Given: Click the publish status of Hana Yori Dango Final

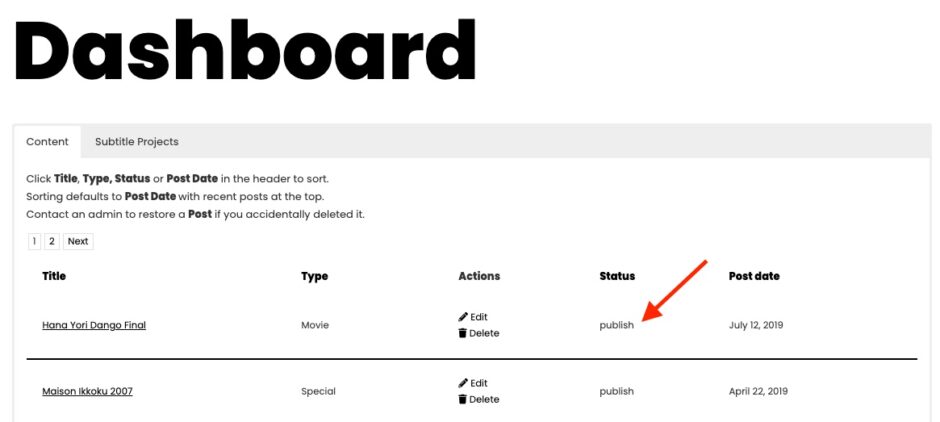Looking at the screenshot, I should 616,325.
